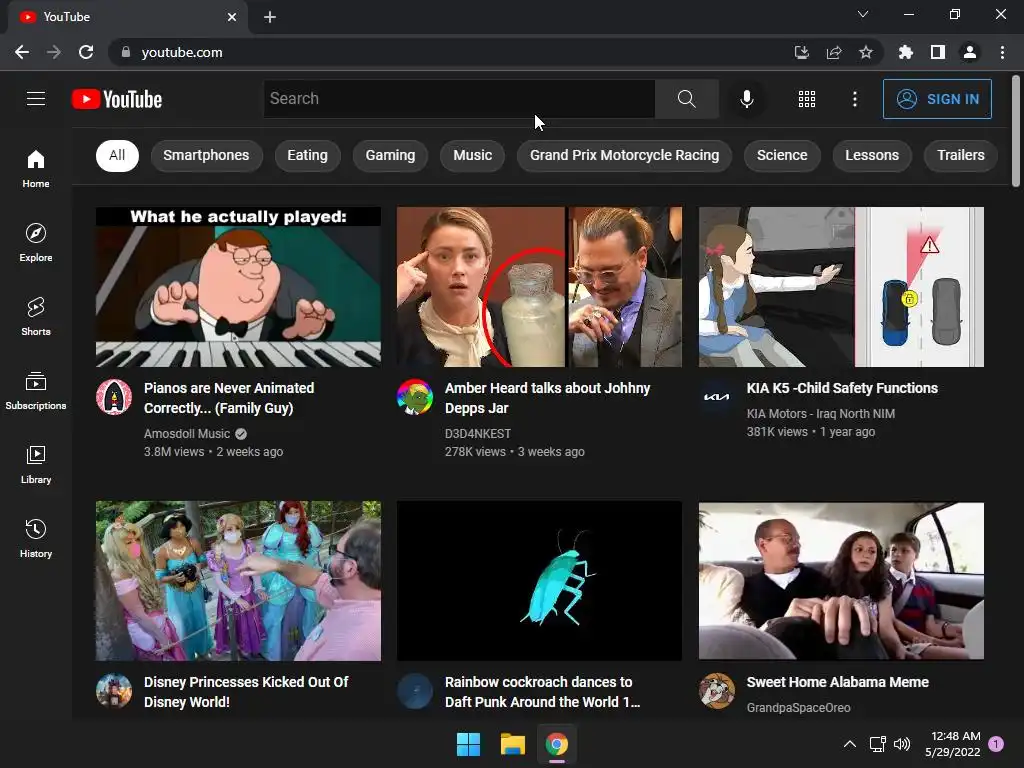1024x768 pixels.
Task: Click KIA Motors channel avatar
Action: (716, 396)
